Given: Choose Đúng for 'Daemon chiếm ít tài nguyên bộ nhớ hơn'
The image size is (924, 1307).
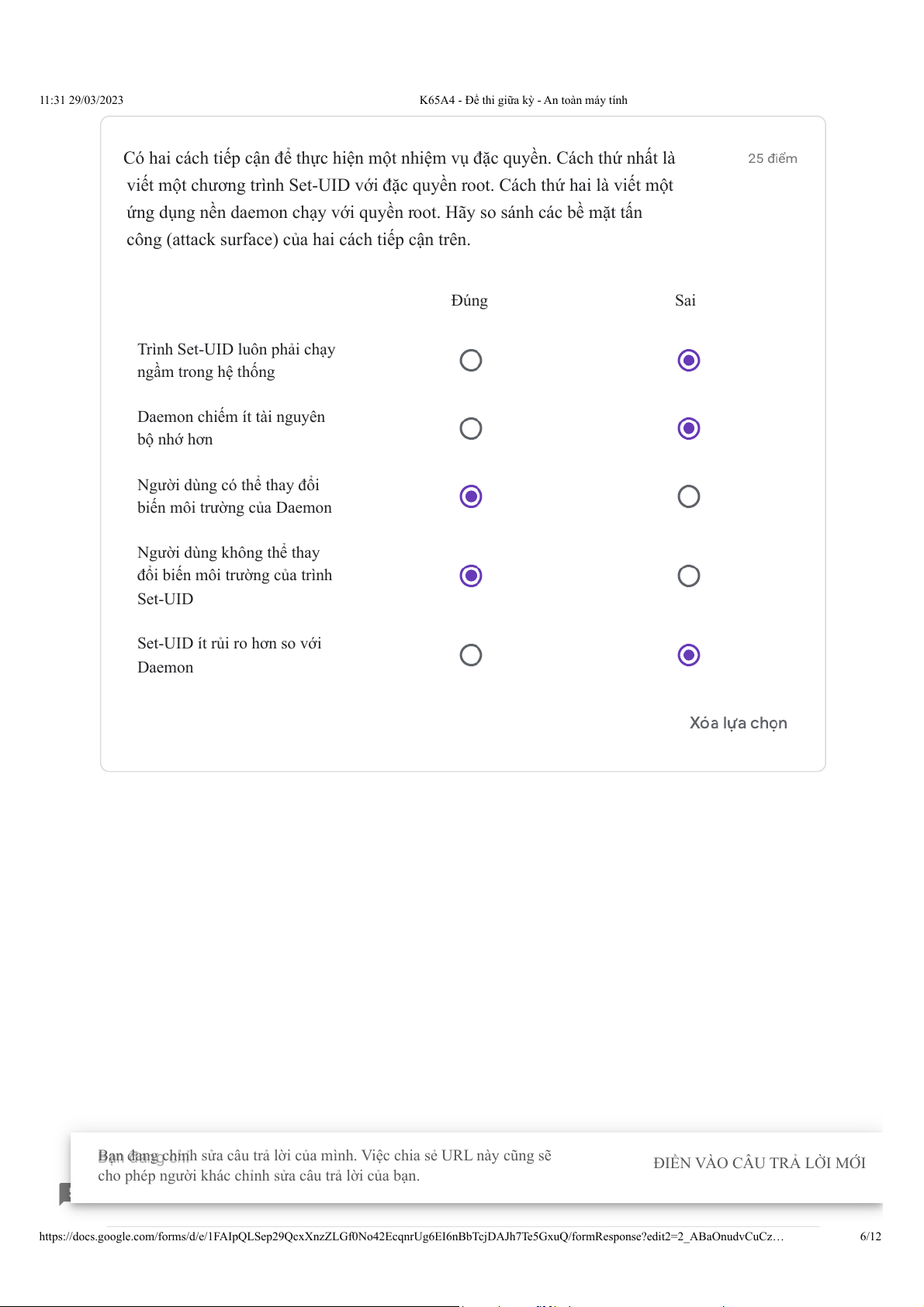Looking at the screenshot, I should pos(471,428).
